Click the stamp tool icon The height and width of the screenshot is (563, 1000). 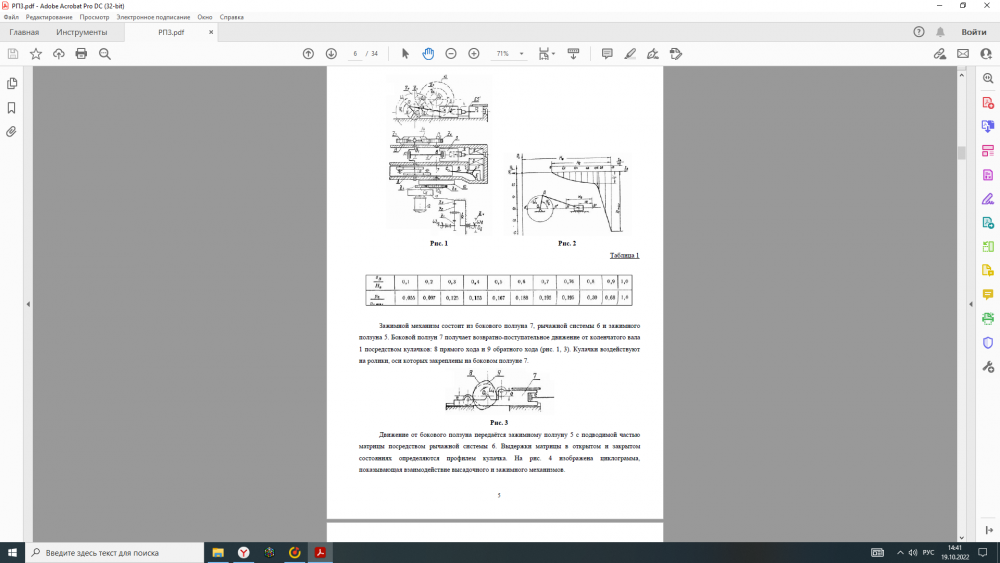(676, 54)
